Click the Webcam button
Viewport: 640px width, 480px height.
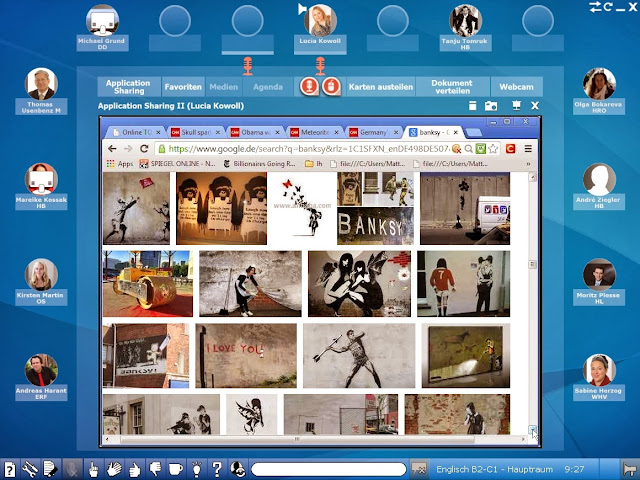(x=516, y=87)
